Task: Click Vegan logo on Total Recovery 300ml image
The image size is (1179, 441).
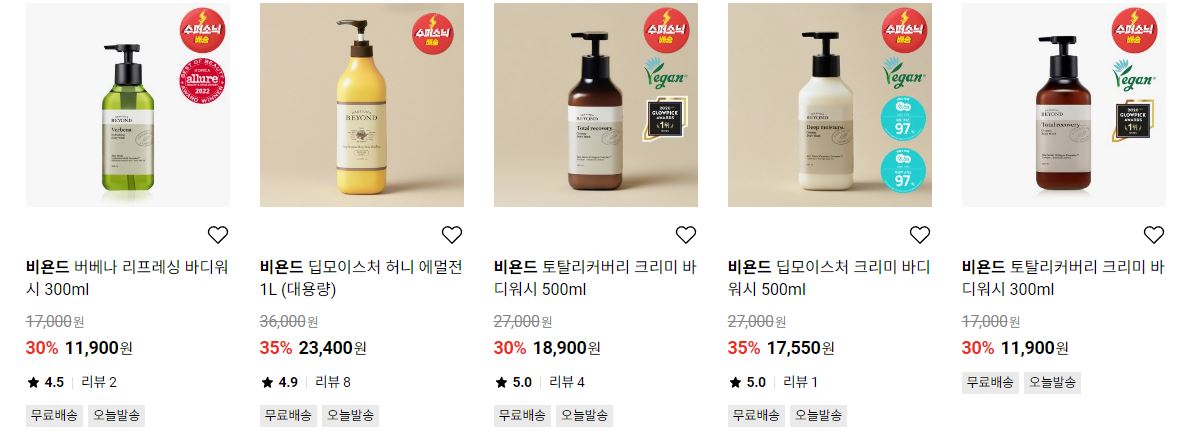Action: [x=1133, y=76]
